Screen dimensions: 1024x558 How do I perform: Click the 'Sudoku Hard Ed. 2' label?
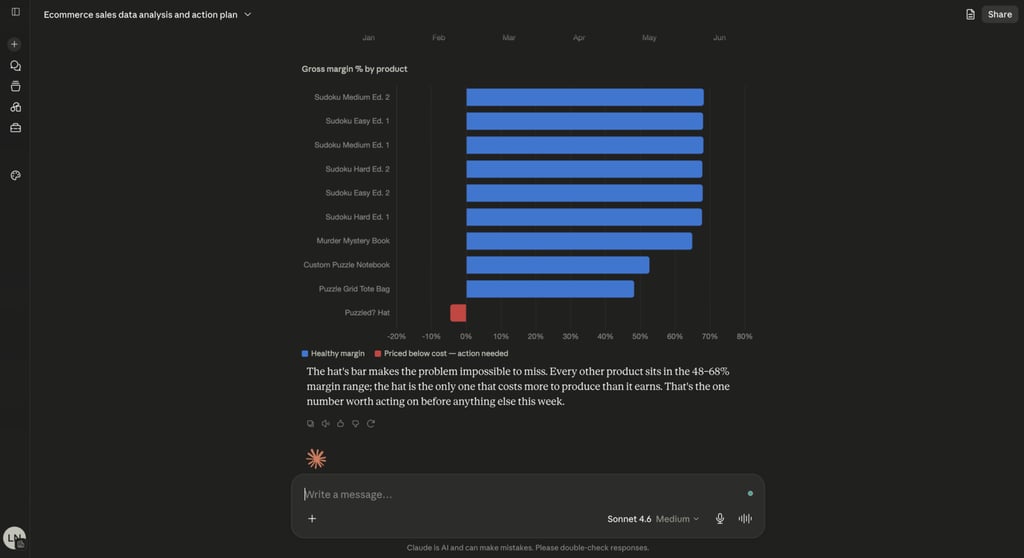357,169
